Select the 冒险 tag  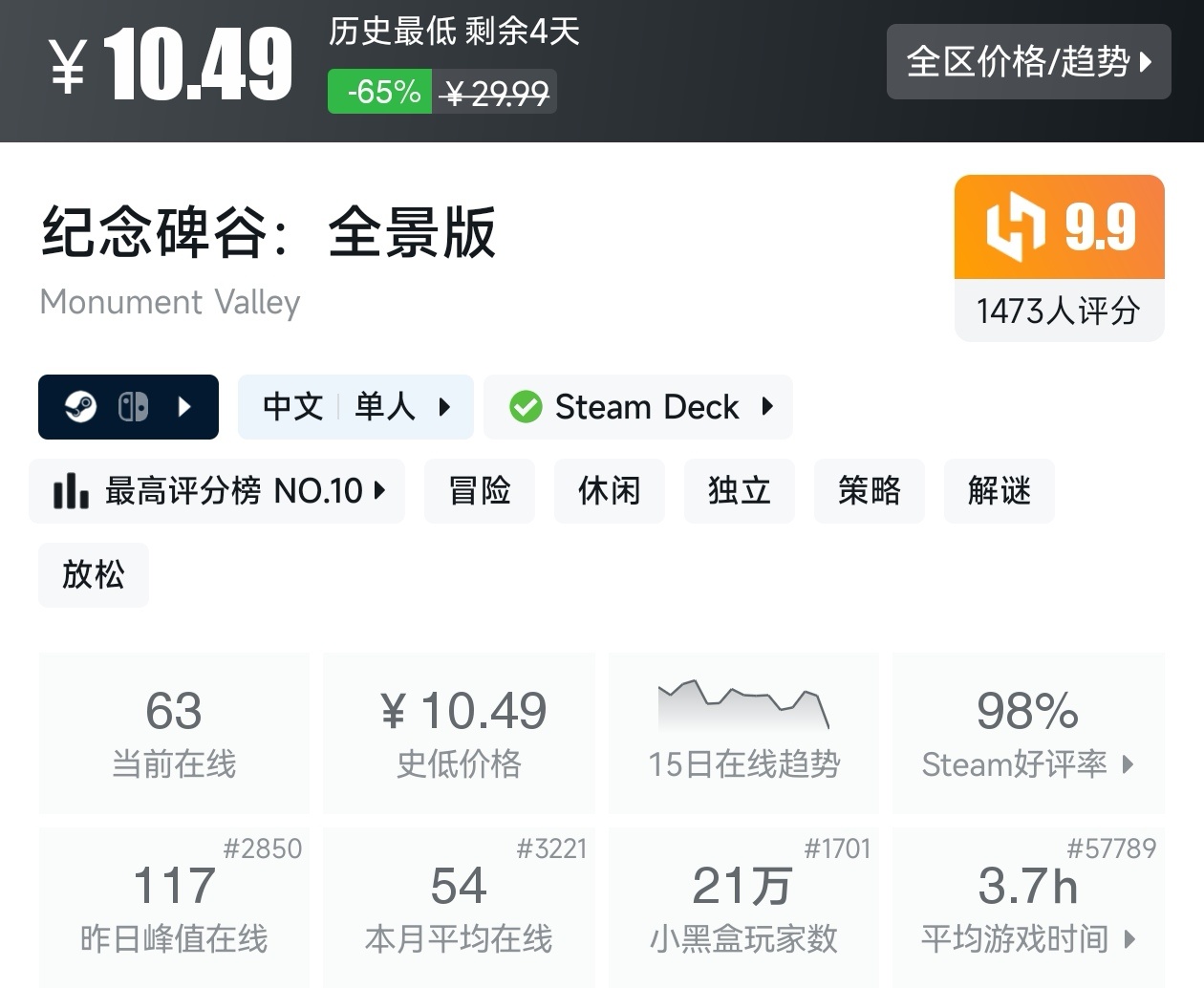coord(480,491)
